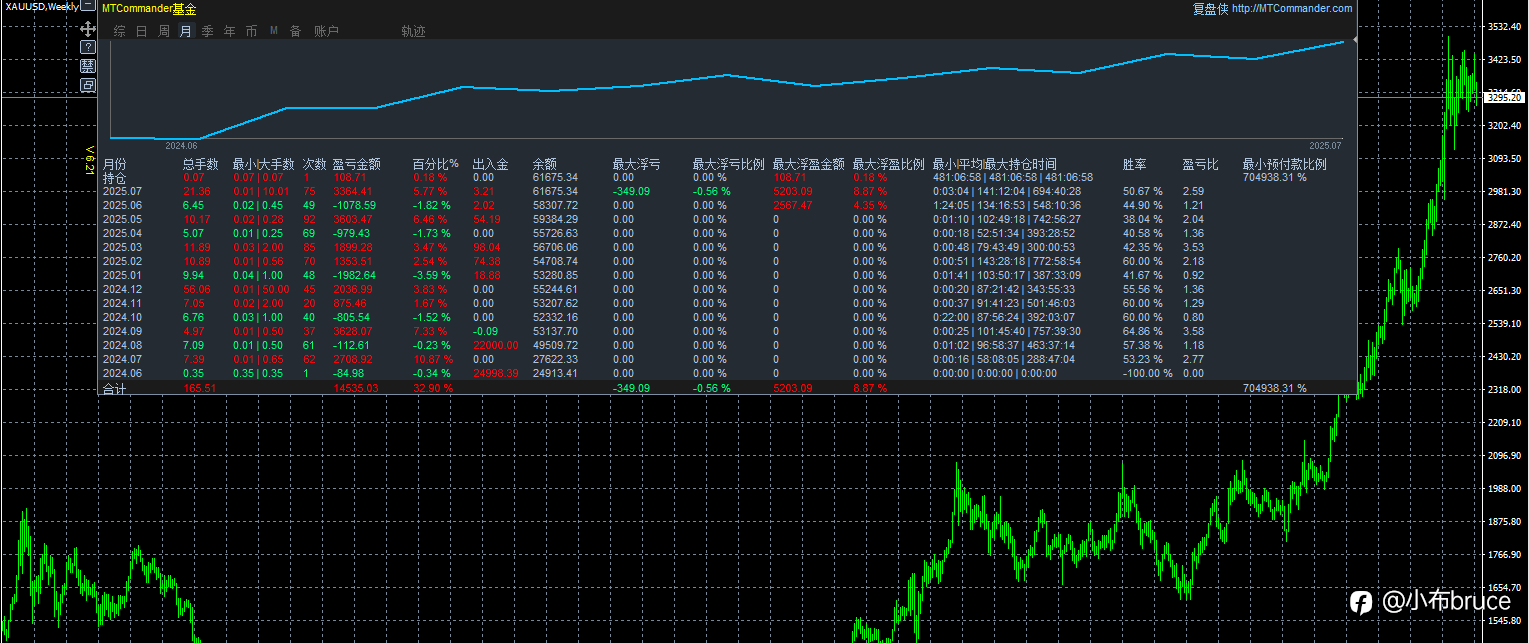Click the 2025.07 end label on chart axis
This screenshot has height=643, width=1529.
point(1325,146)
